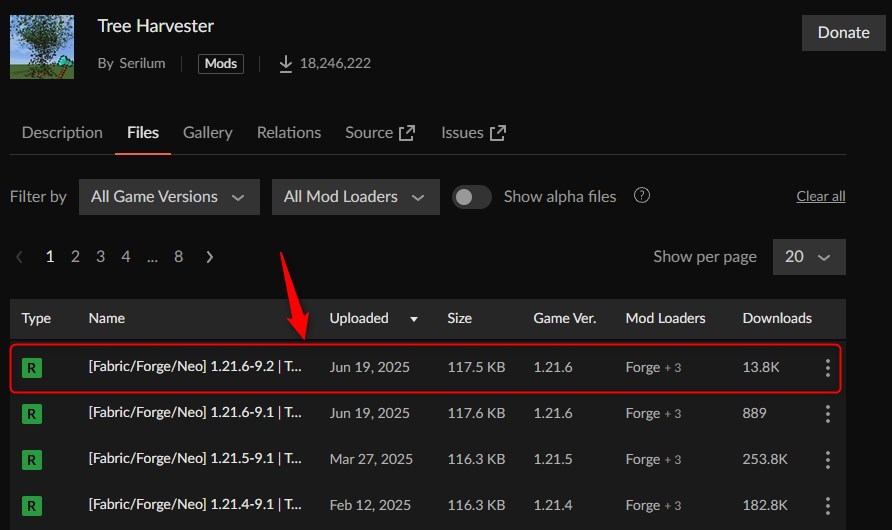Expand the All Mod Loaders dropdown

point(356,197)
